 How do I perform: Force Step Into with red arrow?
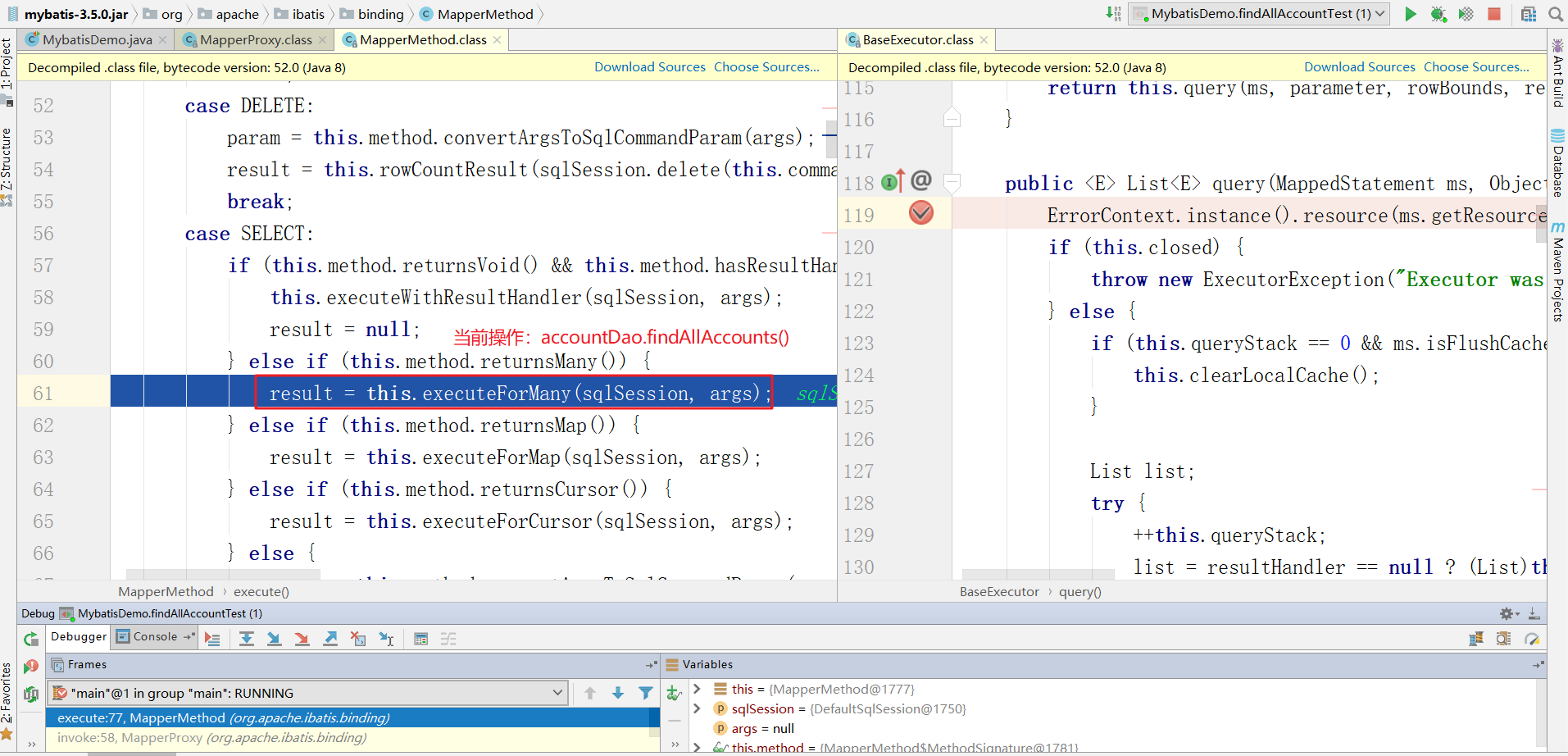point(302,640)
